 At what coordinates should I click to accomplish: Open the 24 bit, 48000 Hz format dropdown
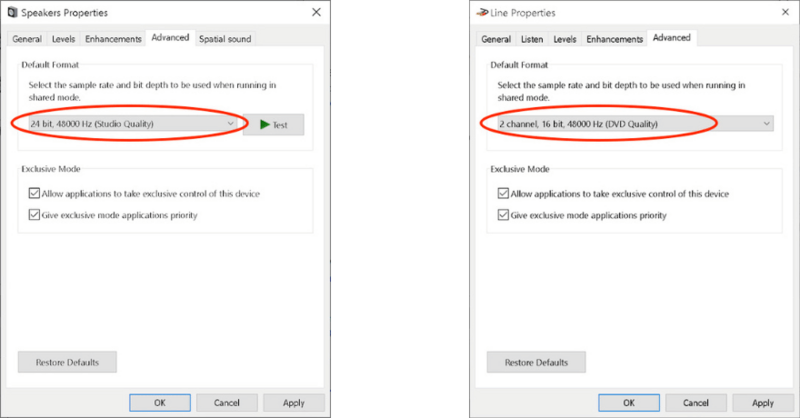pos(128,124)
